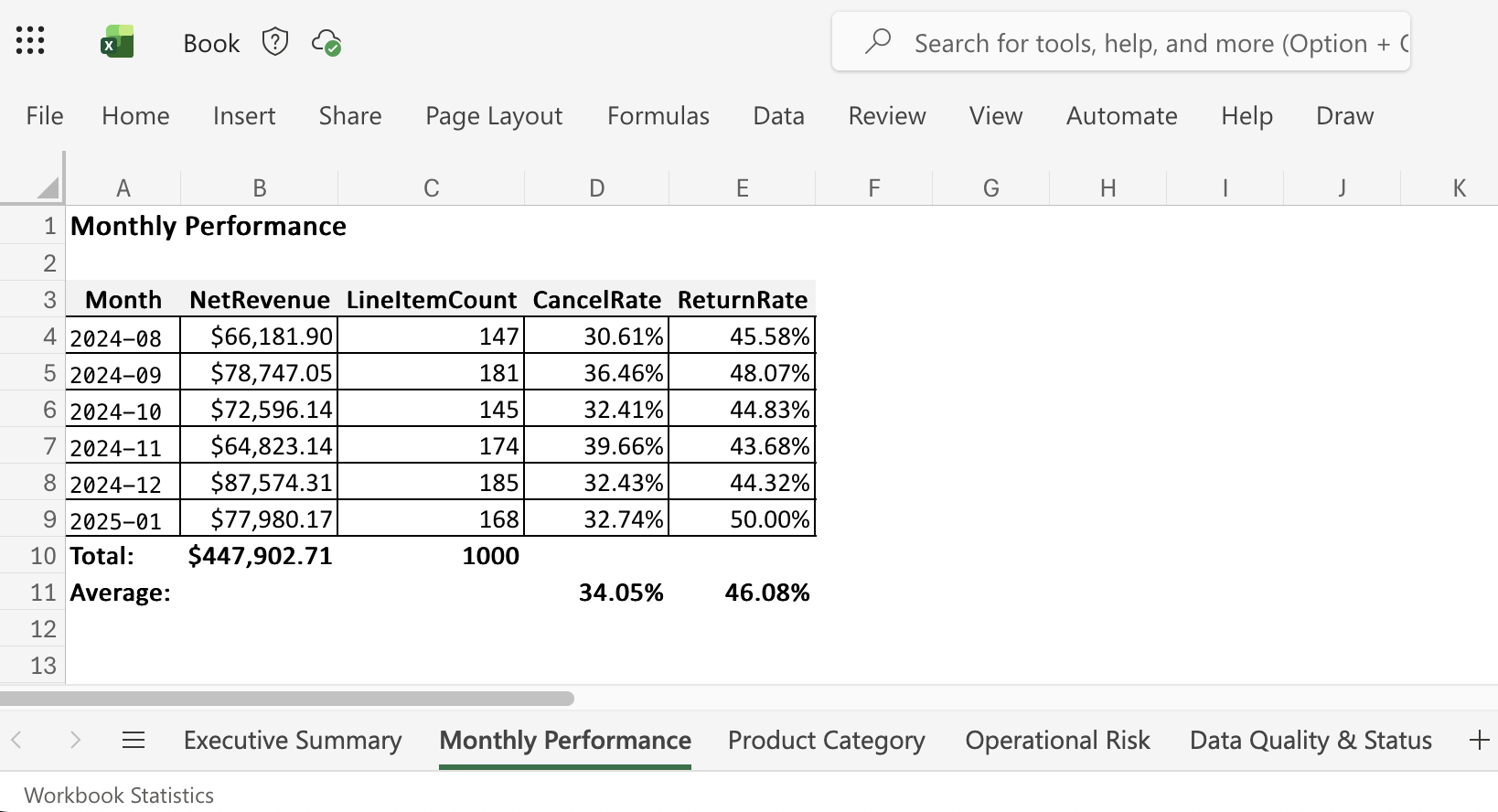Switch to Product Category sheet

click(827, 740)
